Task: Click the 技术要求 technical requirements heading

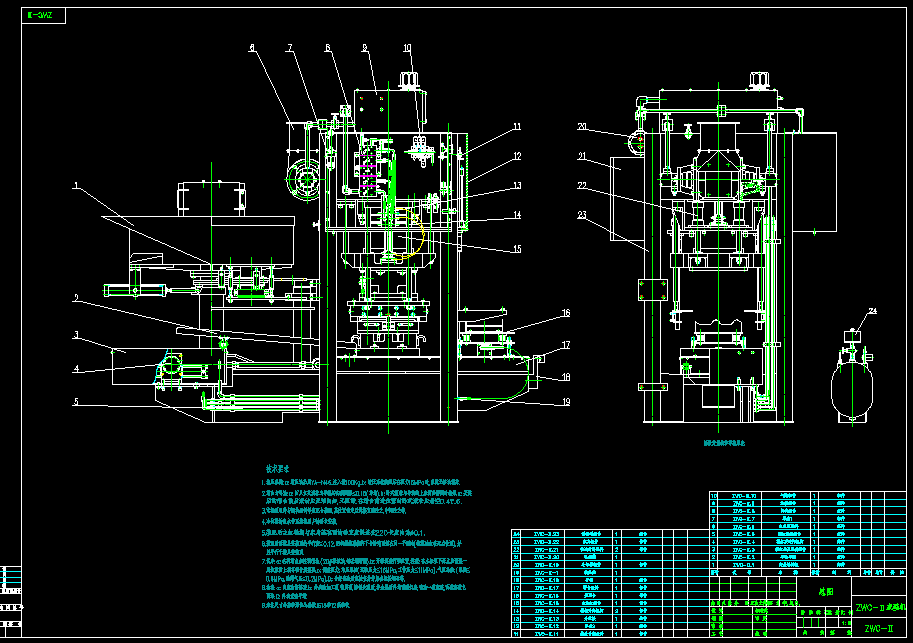Action: pos(278,468)
